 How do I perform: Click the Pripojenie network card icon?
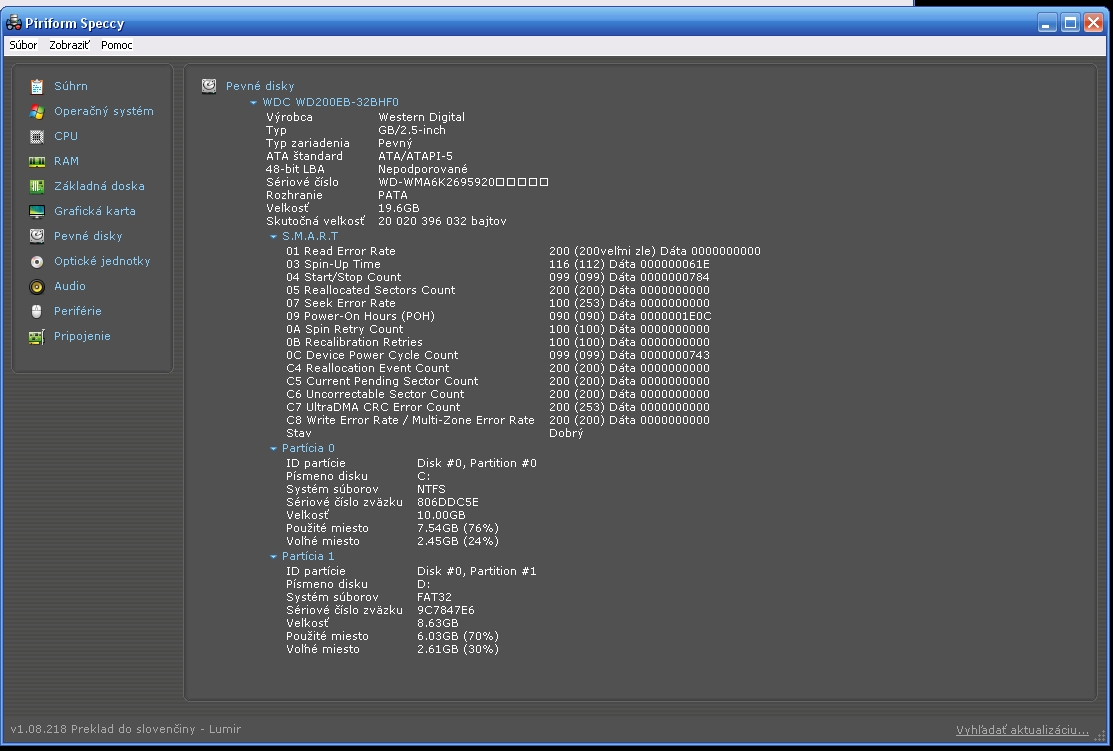point(37,336)
